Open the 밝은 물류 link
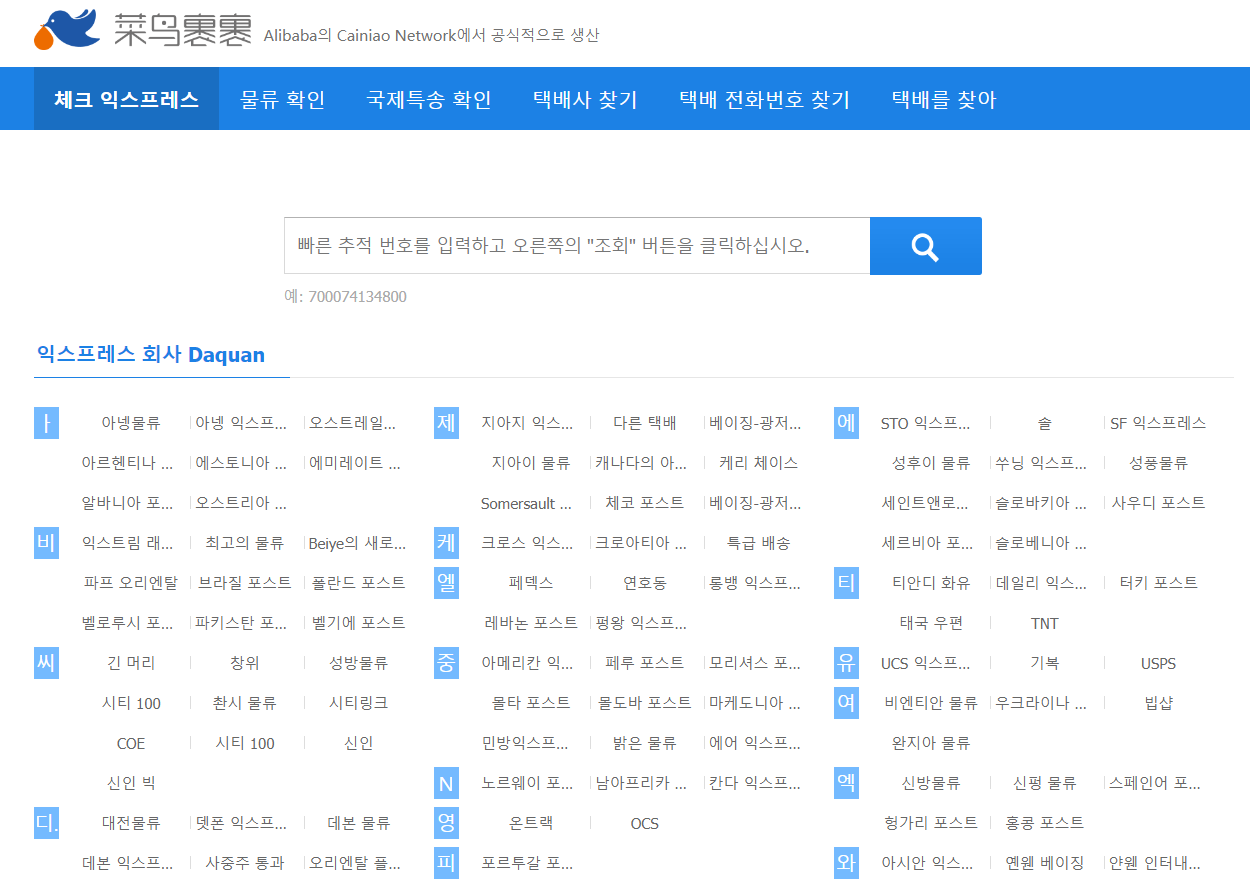Screen dimensions: 1250x881 [645, 743]
